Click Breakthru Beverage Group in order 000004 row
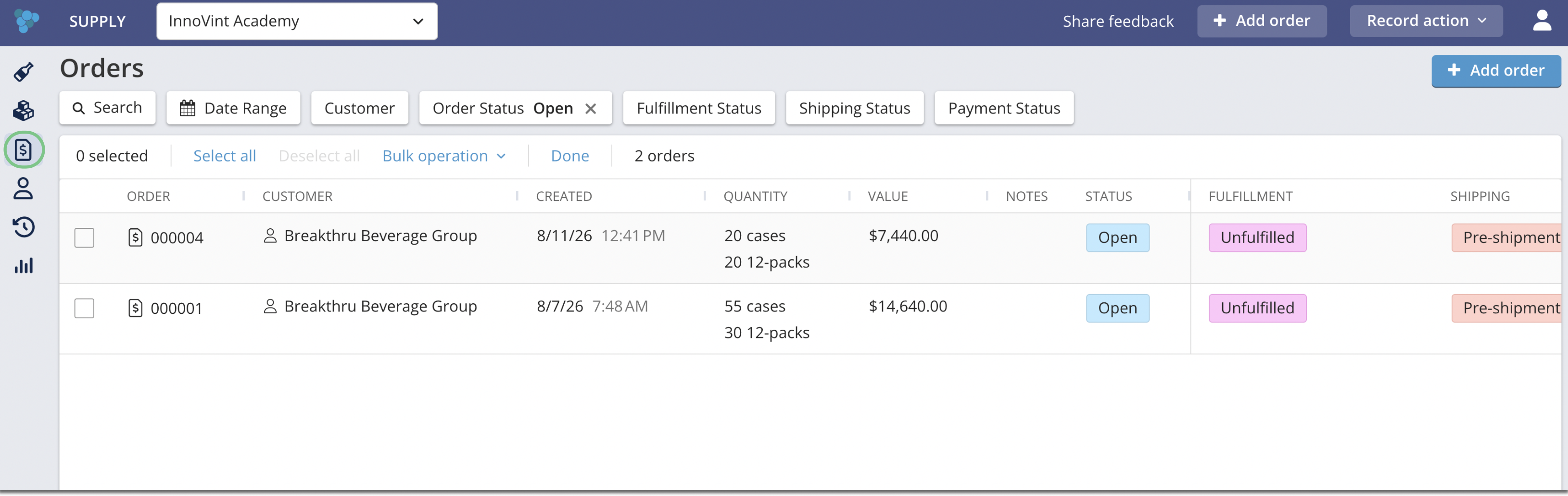The height and width of the screenshot is (496, 1568). (x=380, y=236)
